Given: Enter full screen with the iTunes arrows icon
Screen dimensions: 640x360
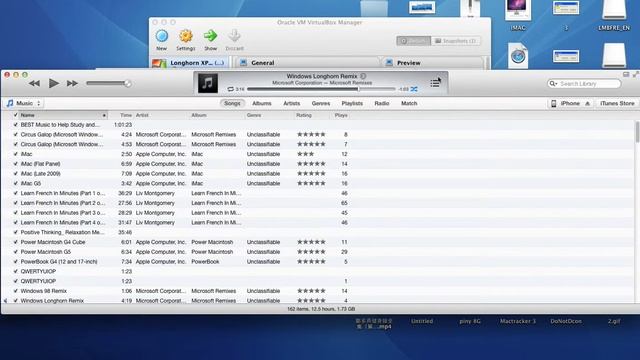Looking at the screenshot, I should click(636, 74).
